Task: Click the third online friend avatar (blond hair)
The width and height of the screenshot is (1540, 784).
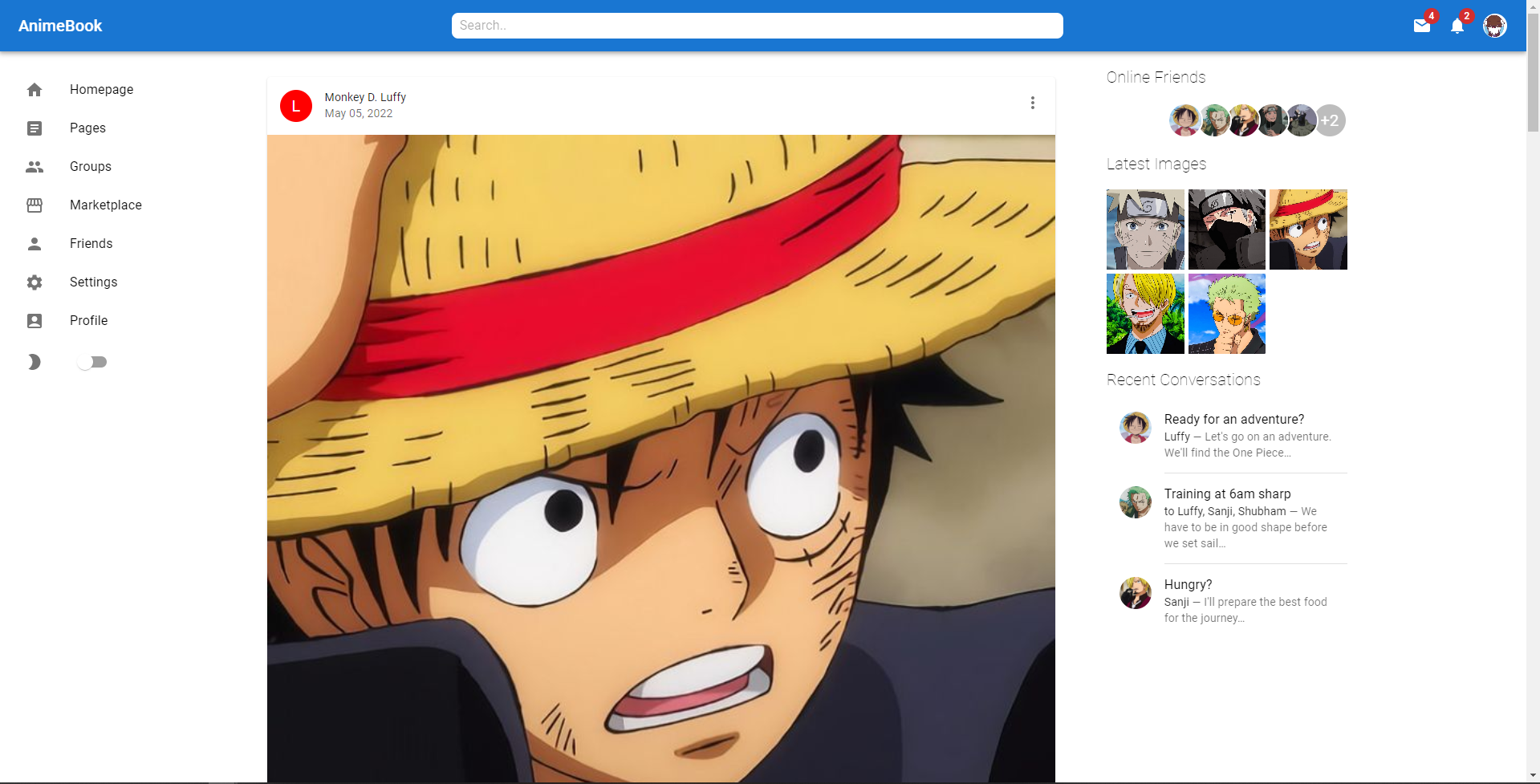Action: 1243,120
